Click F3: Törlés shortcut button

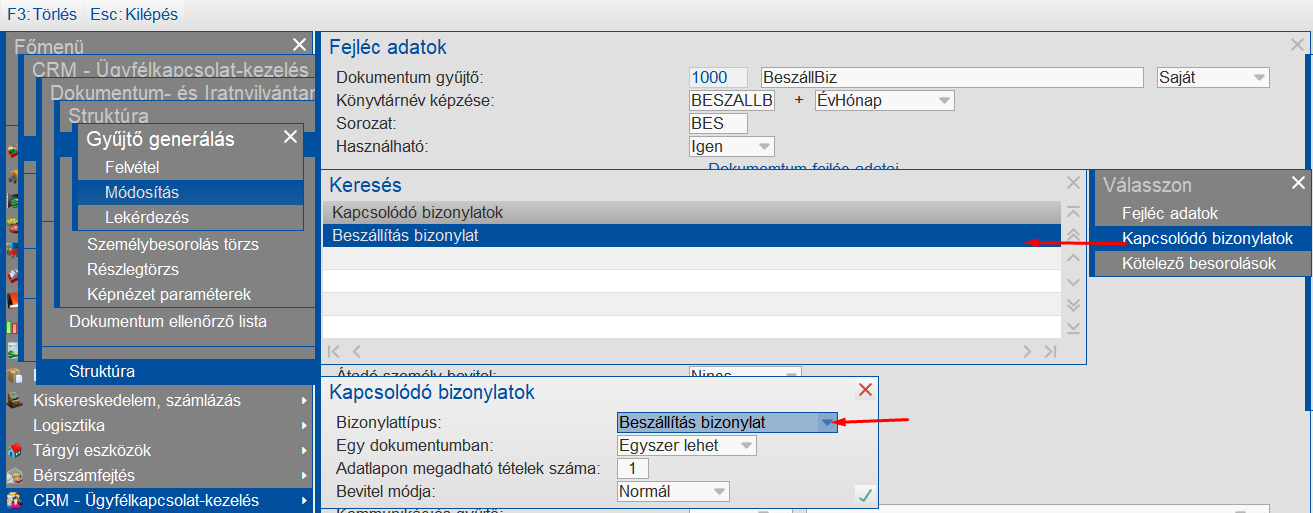[x=41, y=16]
